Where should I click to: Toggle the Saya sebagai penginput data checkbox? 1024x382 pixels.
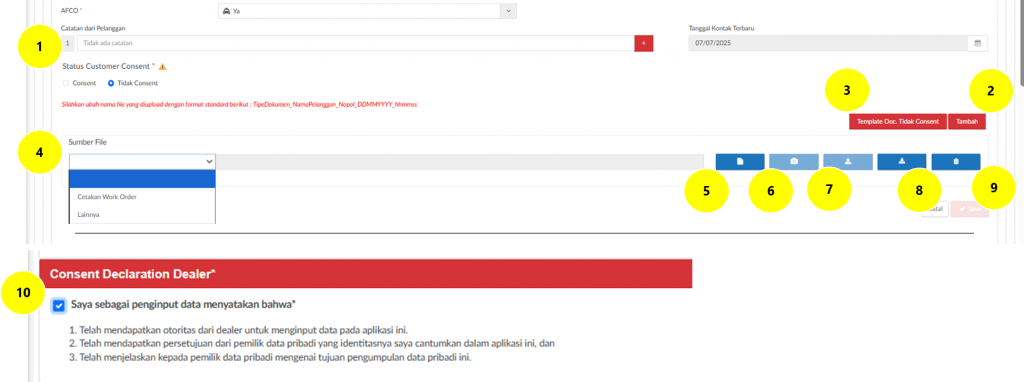coord(59,305)
